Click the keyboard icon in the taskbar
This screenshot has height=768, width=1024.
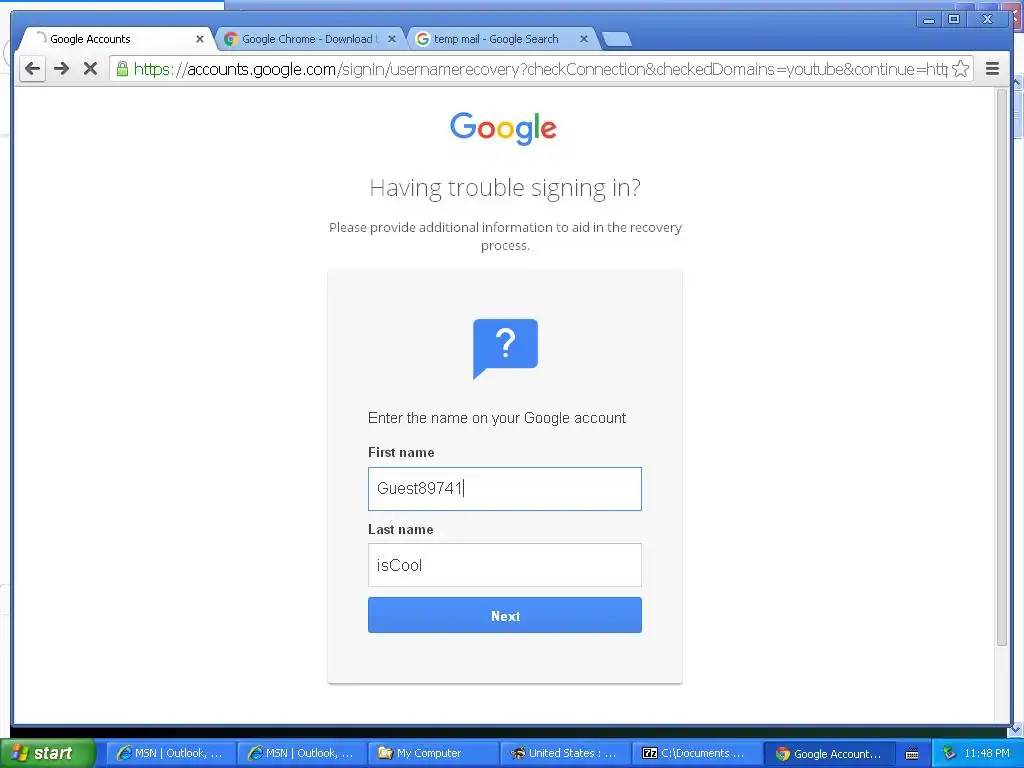click(x=912, y=754)
